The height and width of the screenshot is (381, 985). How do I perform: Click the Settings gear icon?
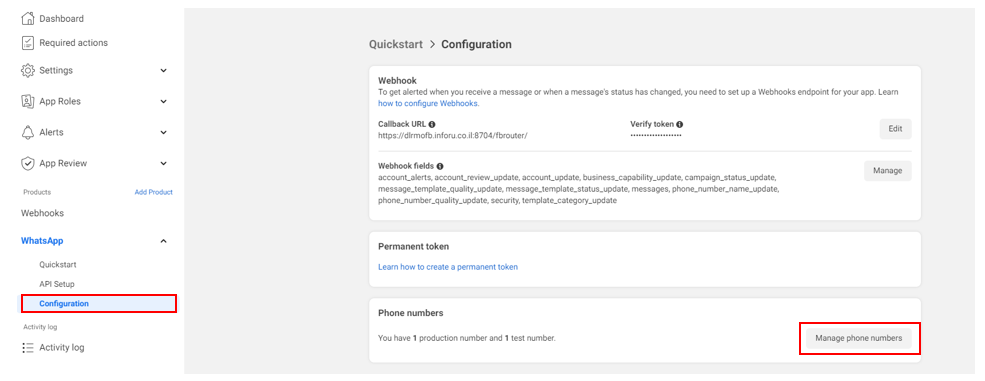pyautogui.click(x=28, y=70)
